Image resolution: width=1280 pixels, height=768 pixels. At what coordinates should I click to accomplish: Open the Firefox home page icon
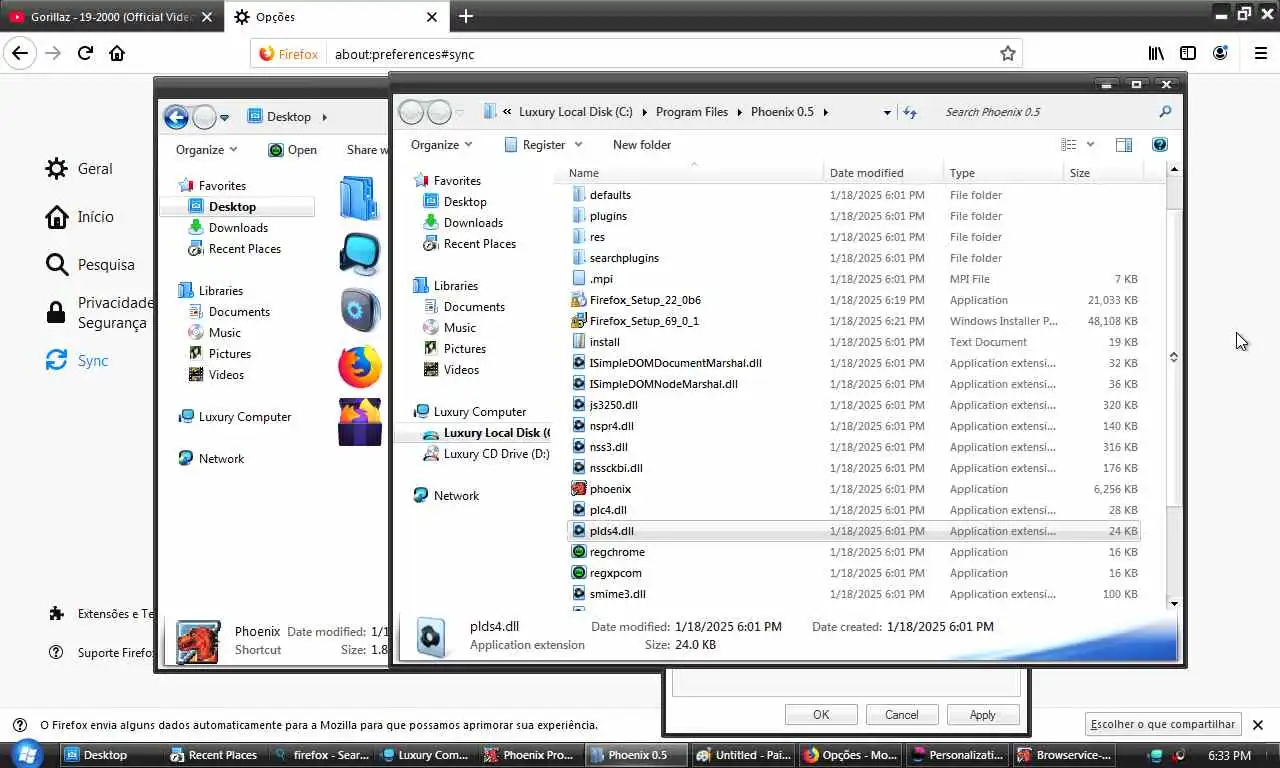click(117, 53)
